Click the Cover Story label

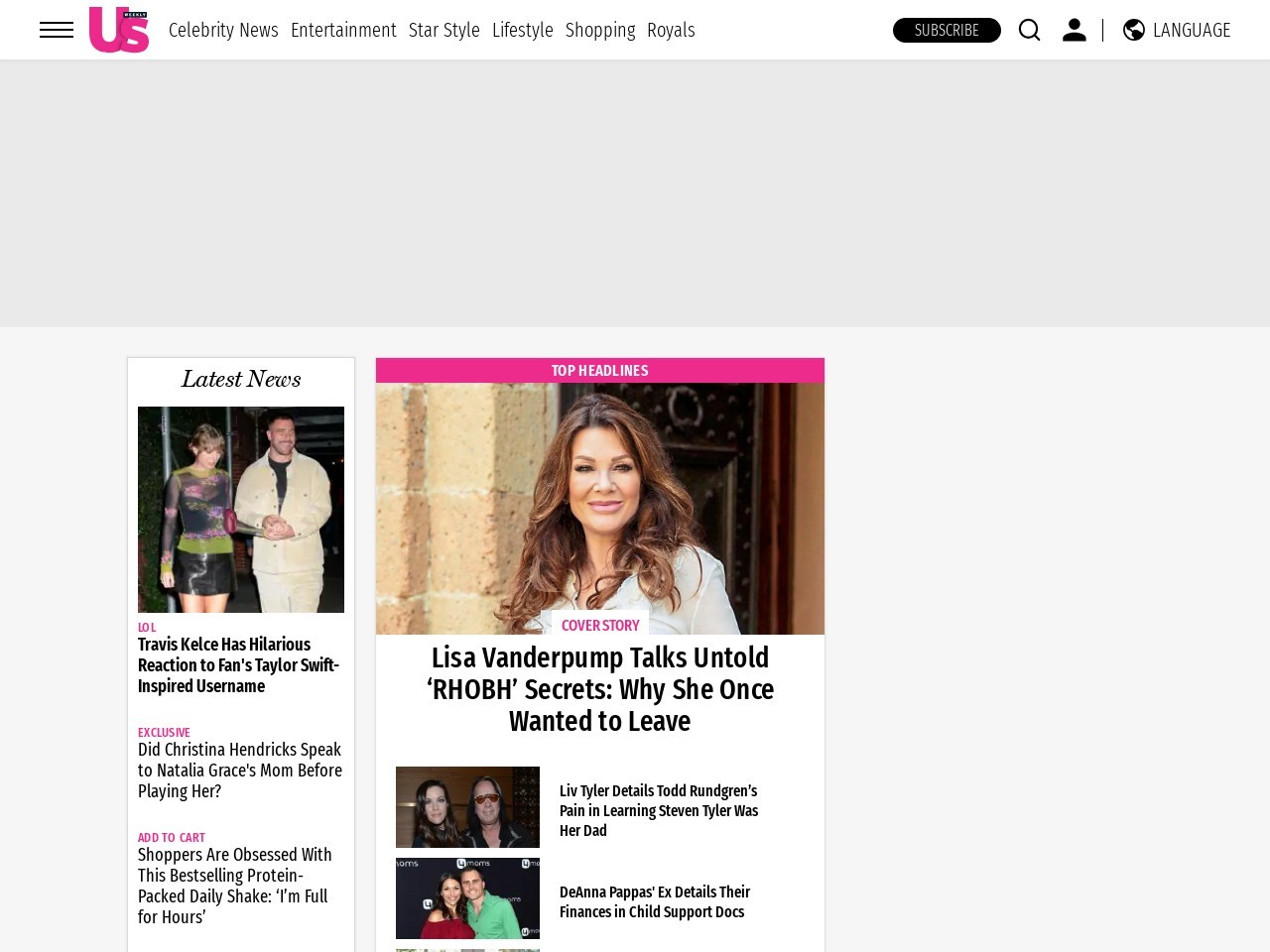(600, 625)
